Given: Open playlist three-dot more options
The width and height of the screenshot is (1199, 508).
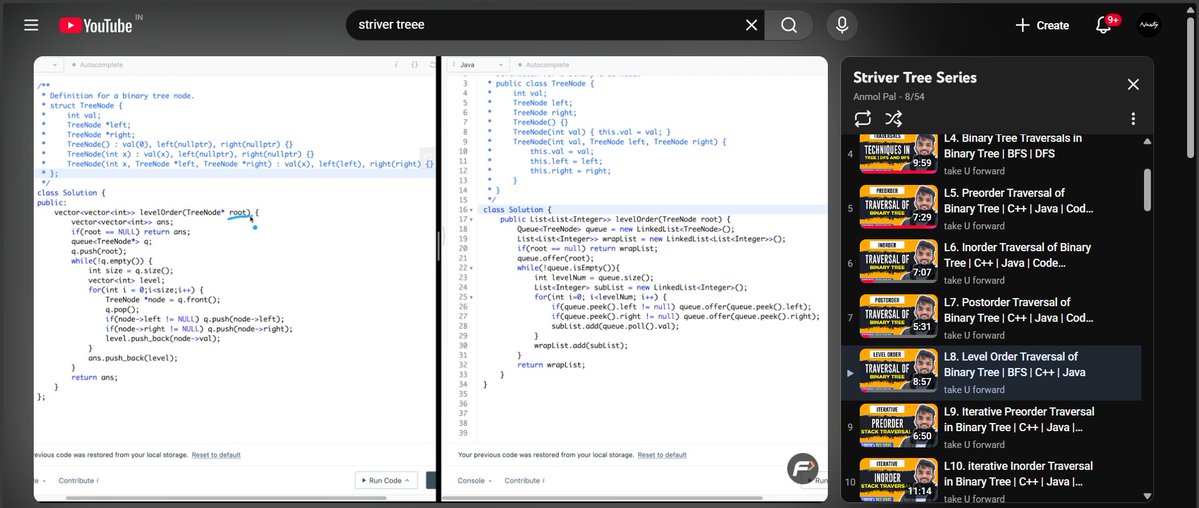Looking at the screenshot, I should [x=1133, y=119].
